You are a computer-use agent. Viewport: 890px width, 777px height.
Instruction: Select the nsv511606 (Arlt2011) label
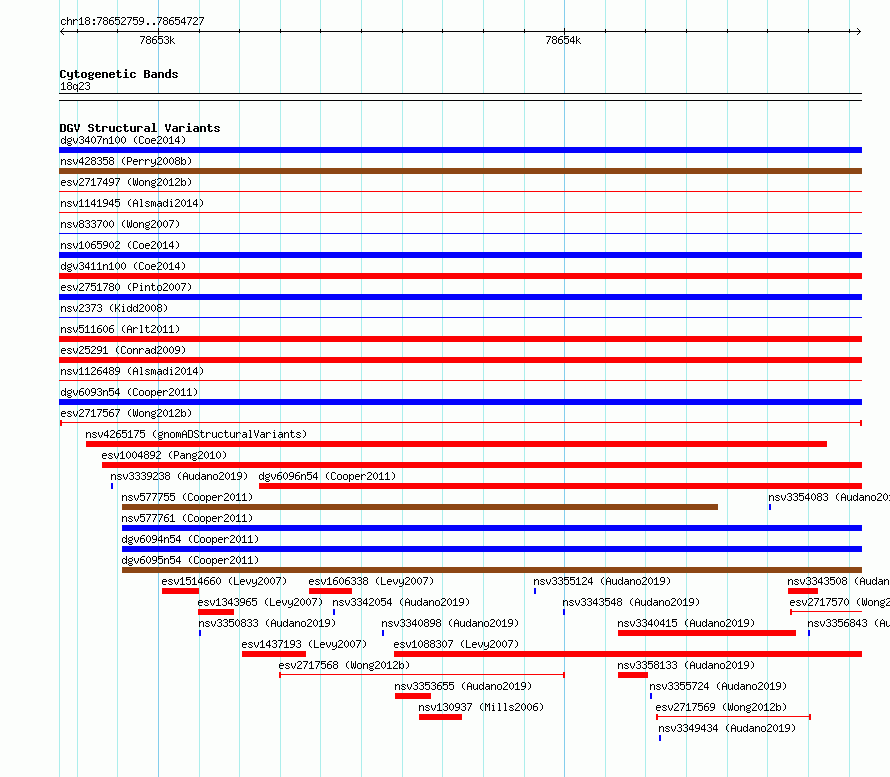(x=120, y=329)
